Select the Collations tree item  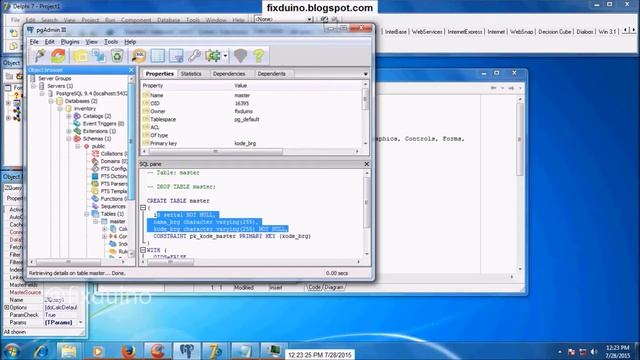114,154
